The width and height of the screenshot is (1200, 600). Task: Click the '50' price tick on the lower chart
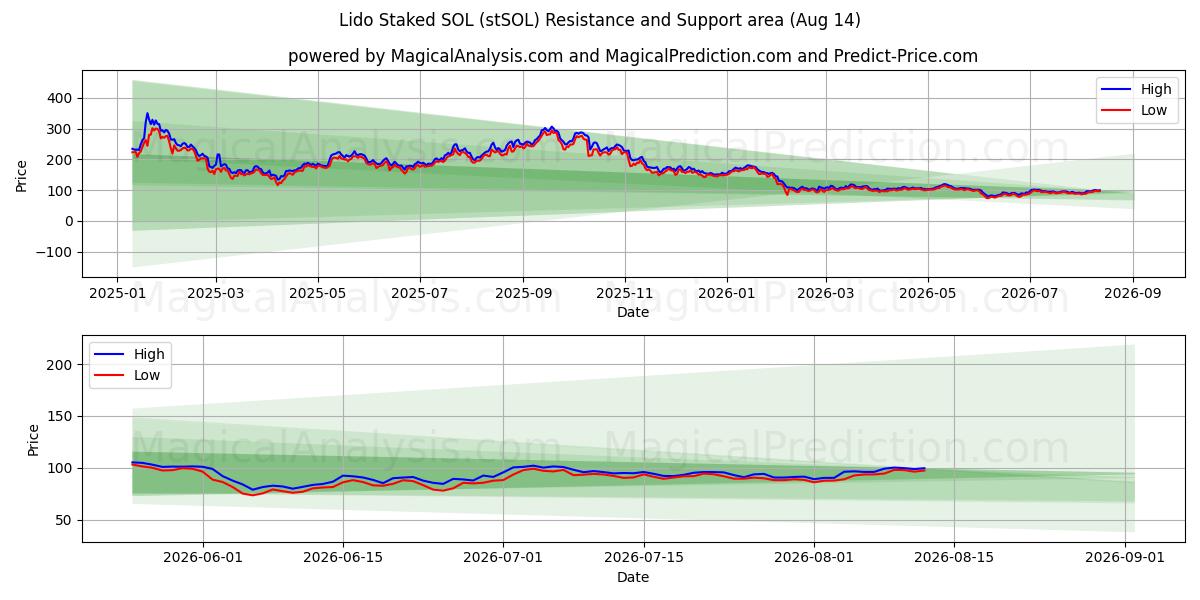[x=65, y=520]
